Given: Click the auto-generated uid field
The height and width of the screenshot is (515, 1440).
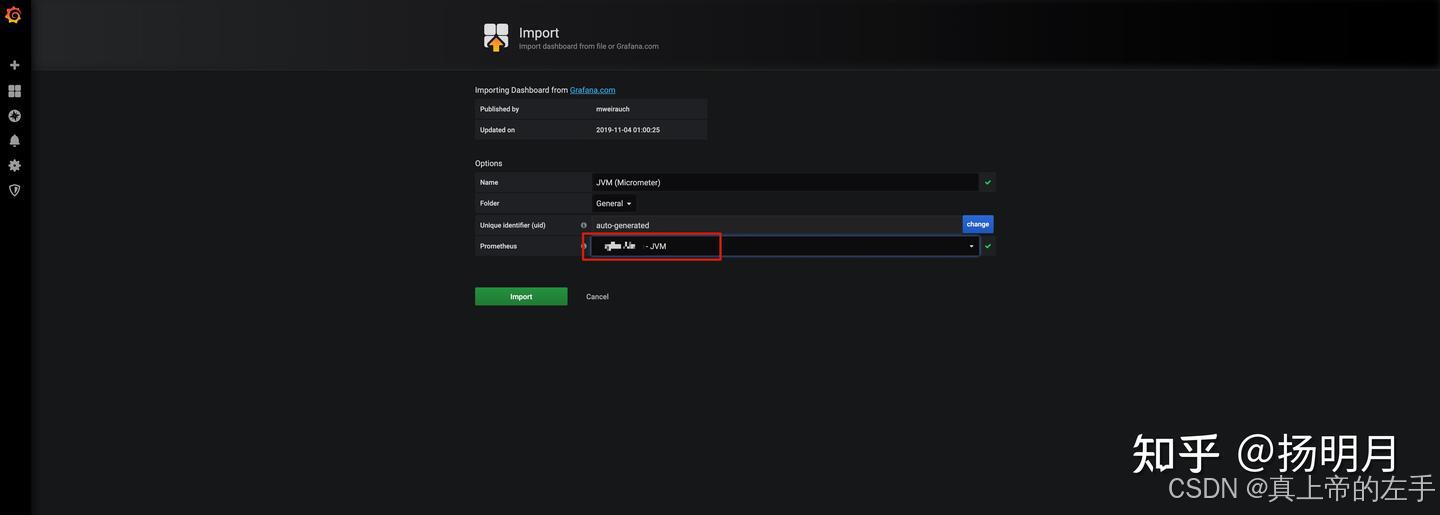Looking at the screenshot, I should click(x=777, y=225).
